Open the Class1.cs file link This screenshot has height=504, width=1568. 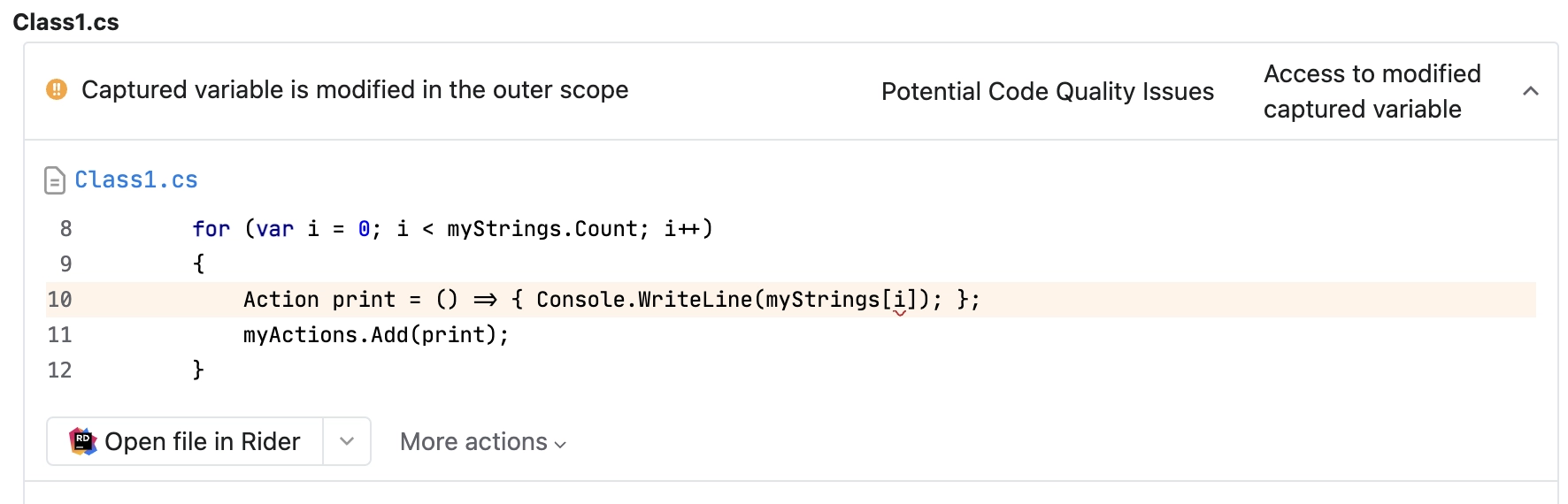coord(136,179)
